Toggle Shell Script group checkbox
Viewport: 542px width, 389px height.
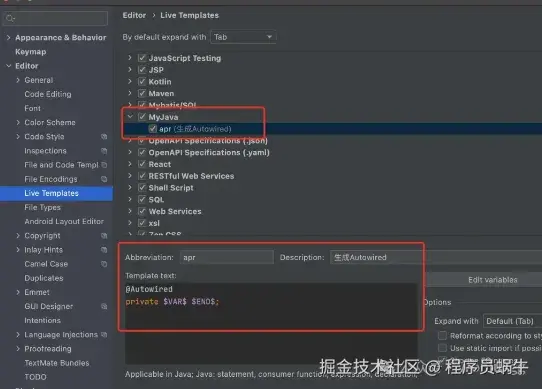(142, 187)
